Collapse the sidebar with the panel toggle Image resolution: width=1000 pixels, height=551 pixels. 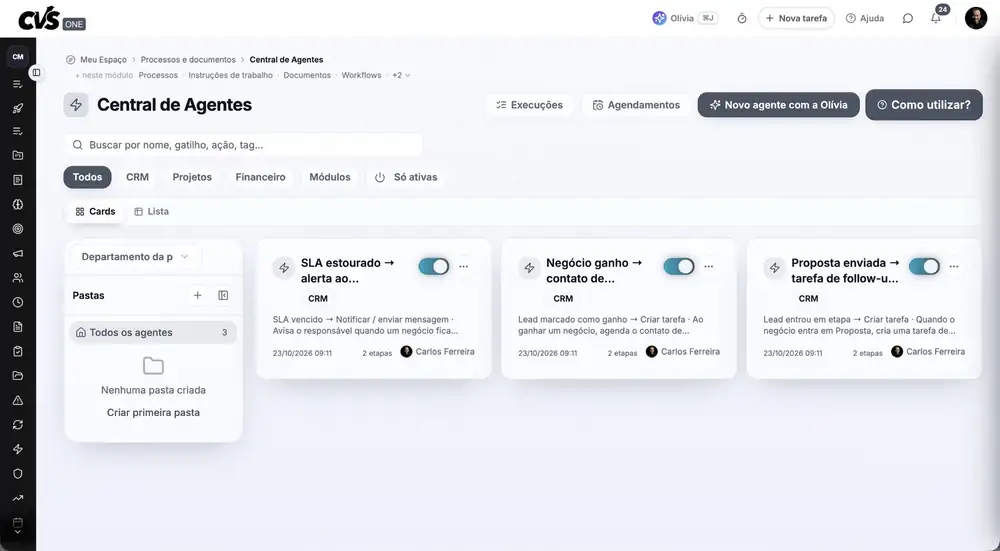[x=36, y=73]
